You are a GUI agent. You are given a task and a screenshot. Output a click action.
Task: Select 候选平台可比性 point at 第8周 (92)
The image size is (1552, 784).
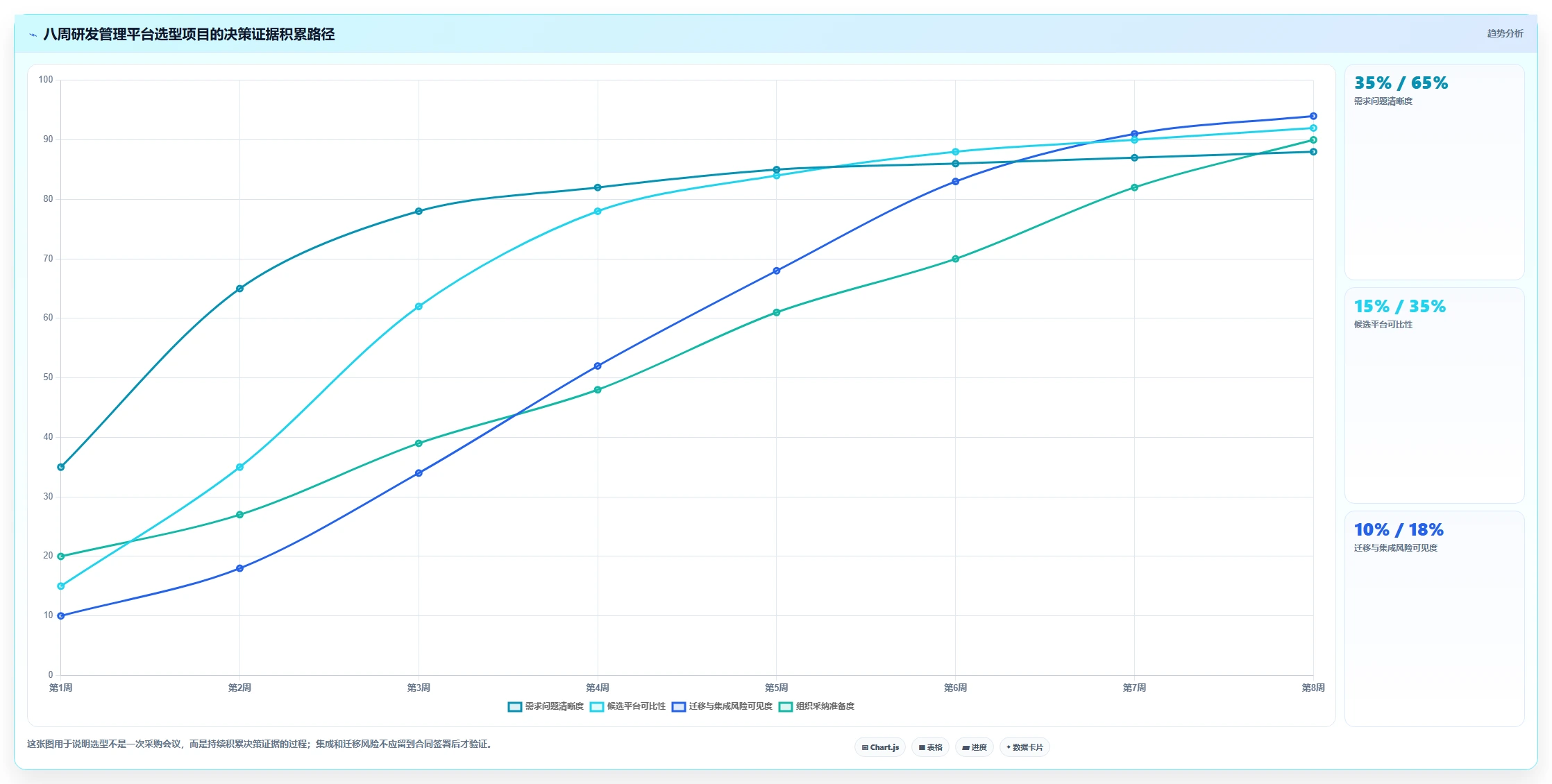[1313, 128]
